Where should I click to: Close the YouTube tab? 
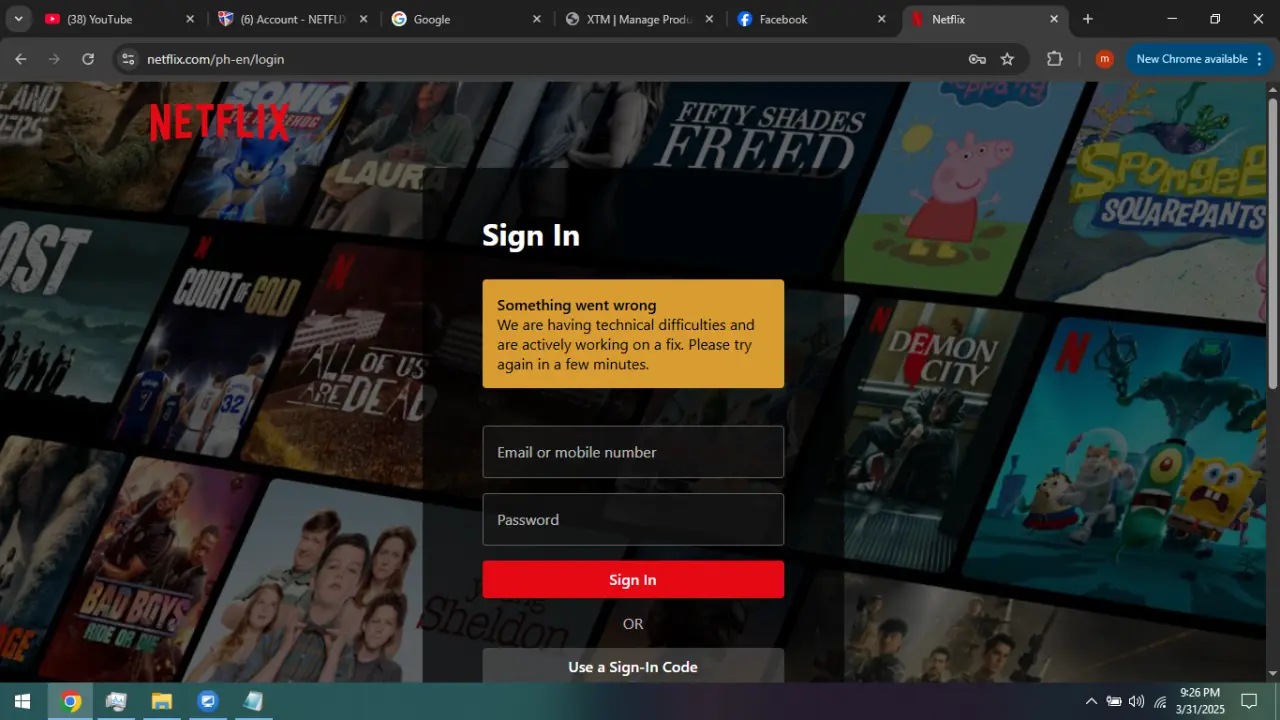(x=190, y=19)
